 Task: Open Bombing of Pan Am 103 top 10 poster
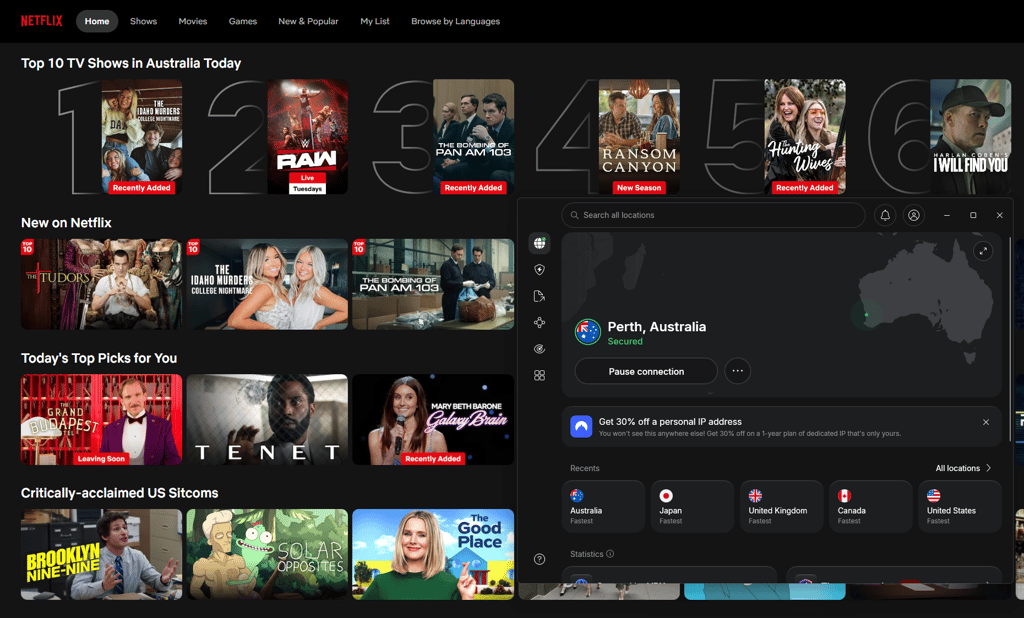(x=473, y=137)
